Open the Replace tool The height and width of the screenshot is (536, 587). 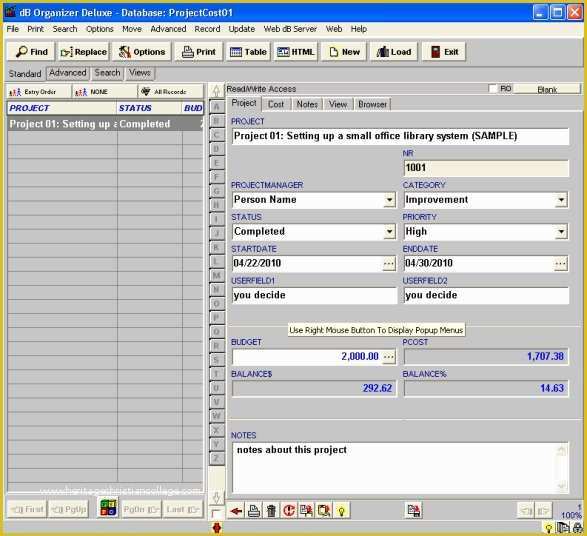tap(83, 52)
